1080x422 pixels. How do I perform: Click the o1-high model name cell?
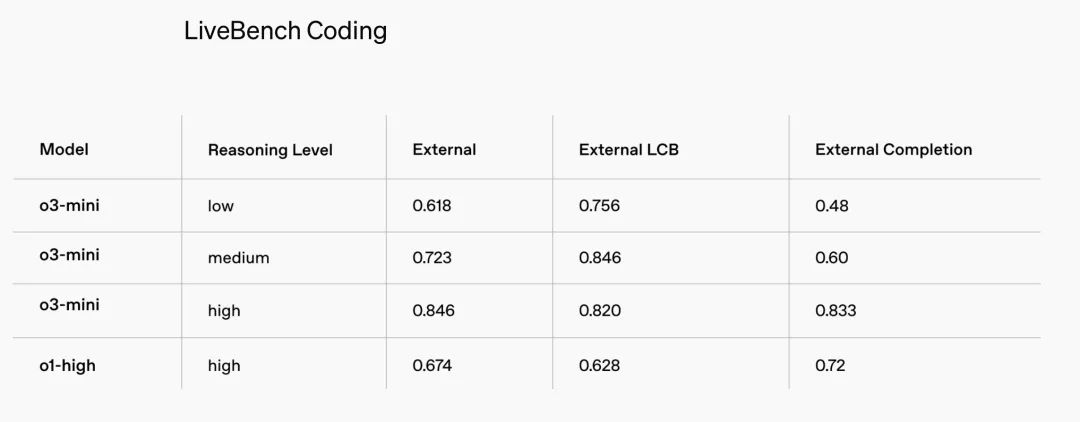68,365
